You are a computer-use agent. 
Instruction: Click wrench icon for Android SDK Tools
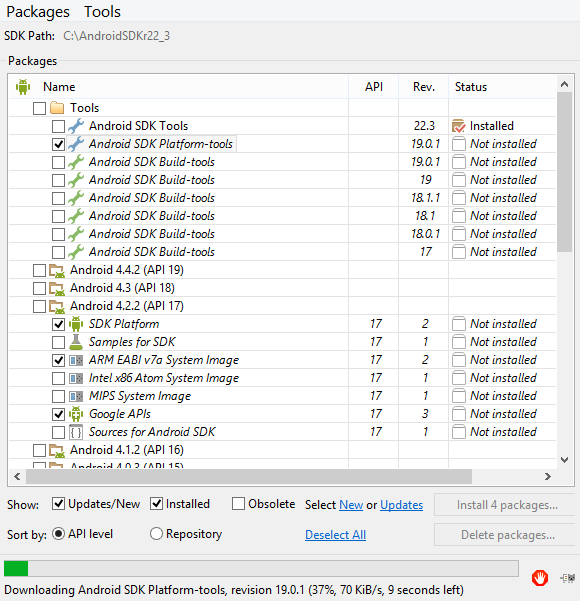[76, 126]
